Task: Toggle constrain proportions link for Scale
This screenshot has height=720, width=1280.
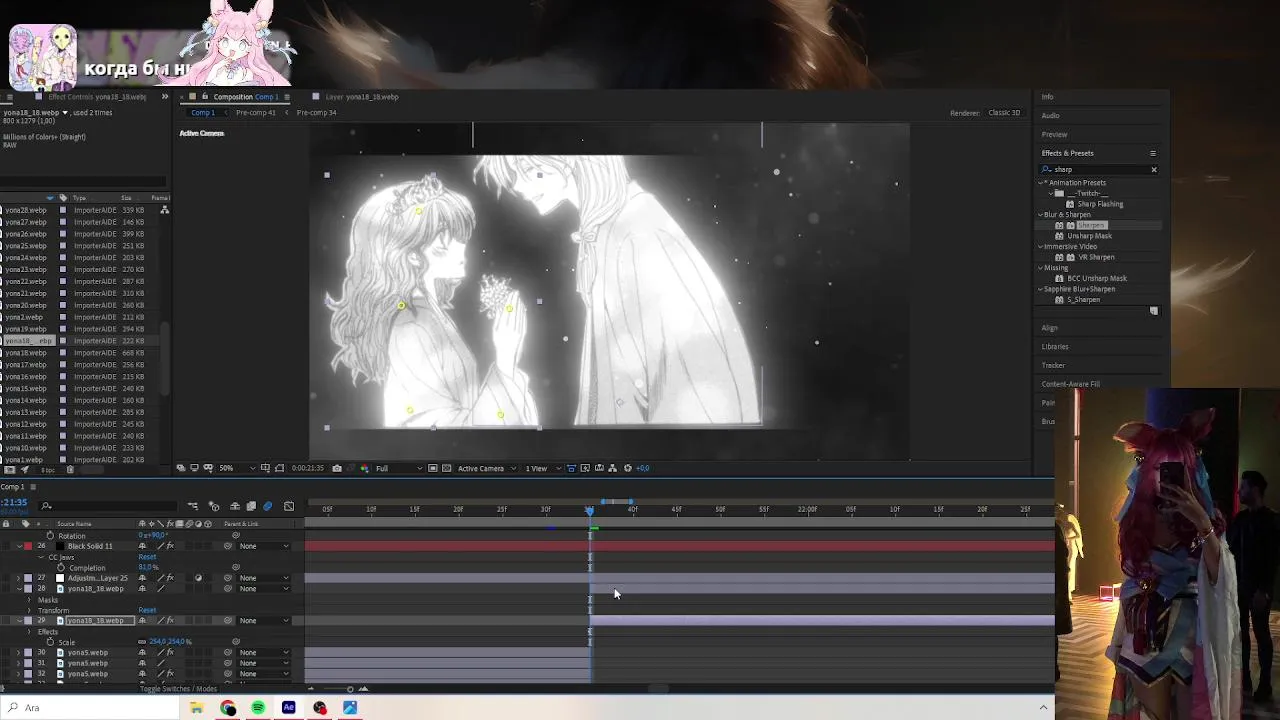Action: [142, 642]
